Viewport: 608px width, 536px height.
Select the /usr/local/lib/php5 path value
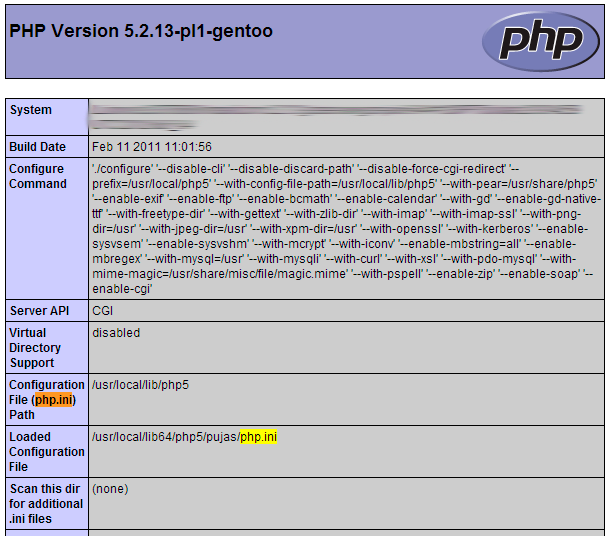pos(140,385)
